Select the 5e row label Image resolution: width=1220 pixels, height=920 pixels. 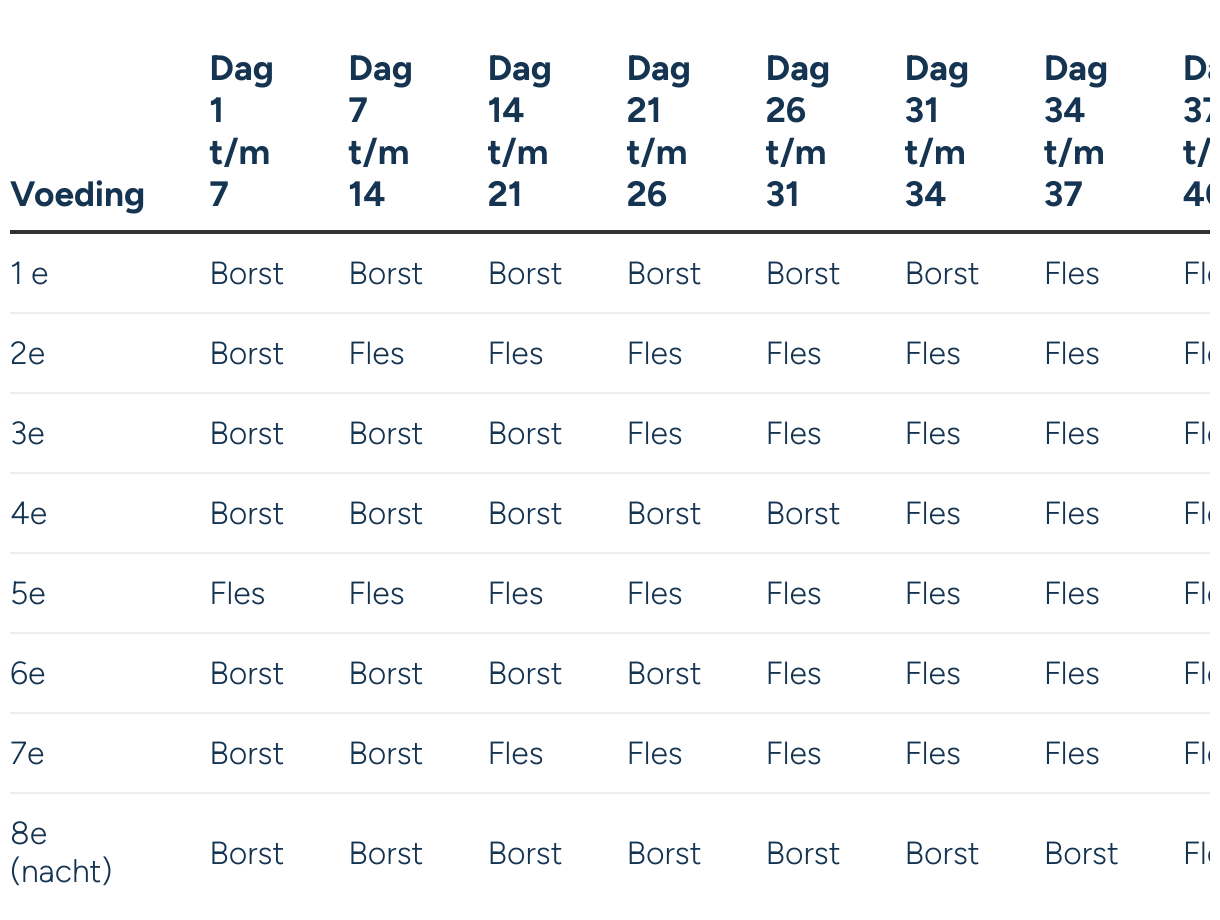tap(28, 594)
